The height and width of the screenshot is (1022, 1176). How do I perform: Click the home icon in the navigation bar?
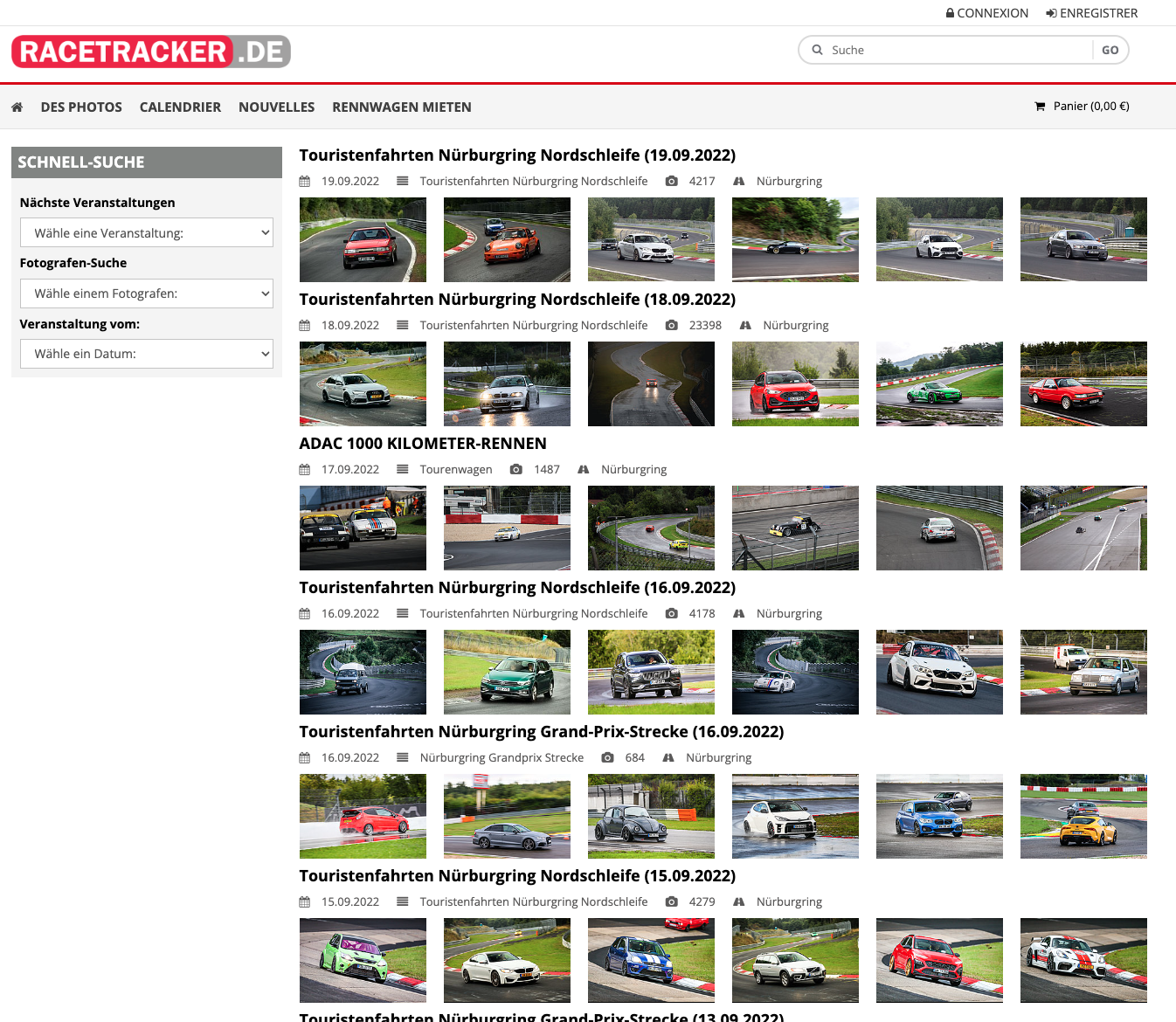click(x=17, y=106)
